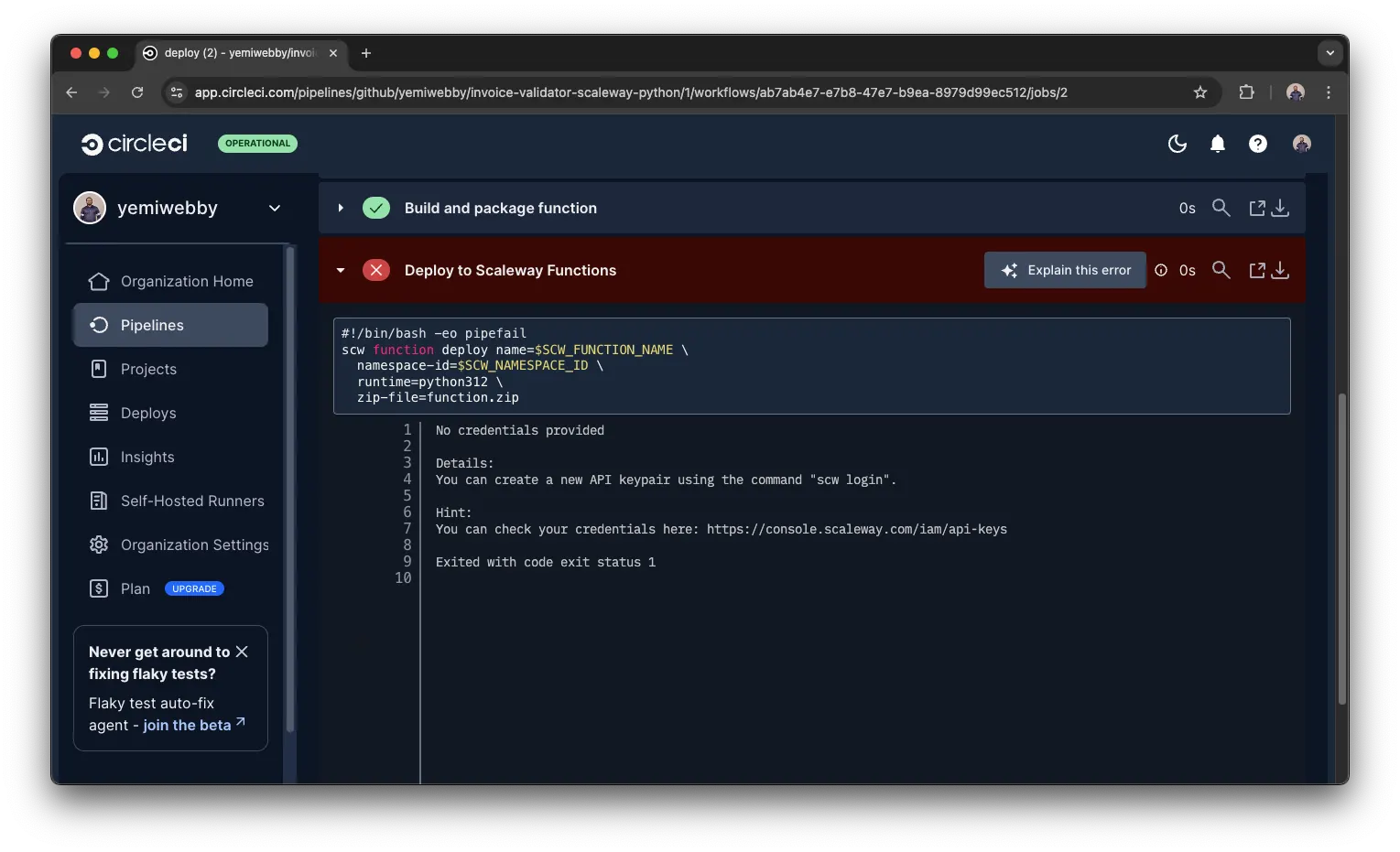The width and height of the screenshot is (1400, 852).
Task: Click green success icon on Build step
Action: point(376,208)
